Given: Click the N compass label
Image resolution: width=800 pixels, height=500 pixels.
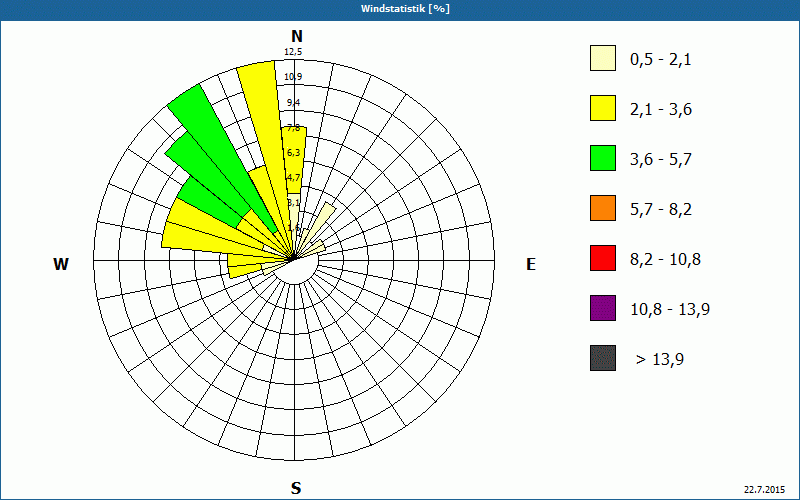Looking at the screenshot, I should tap(296, 36).
